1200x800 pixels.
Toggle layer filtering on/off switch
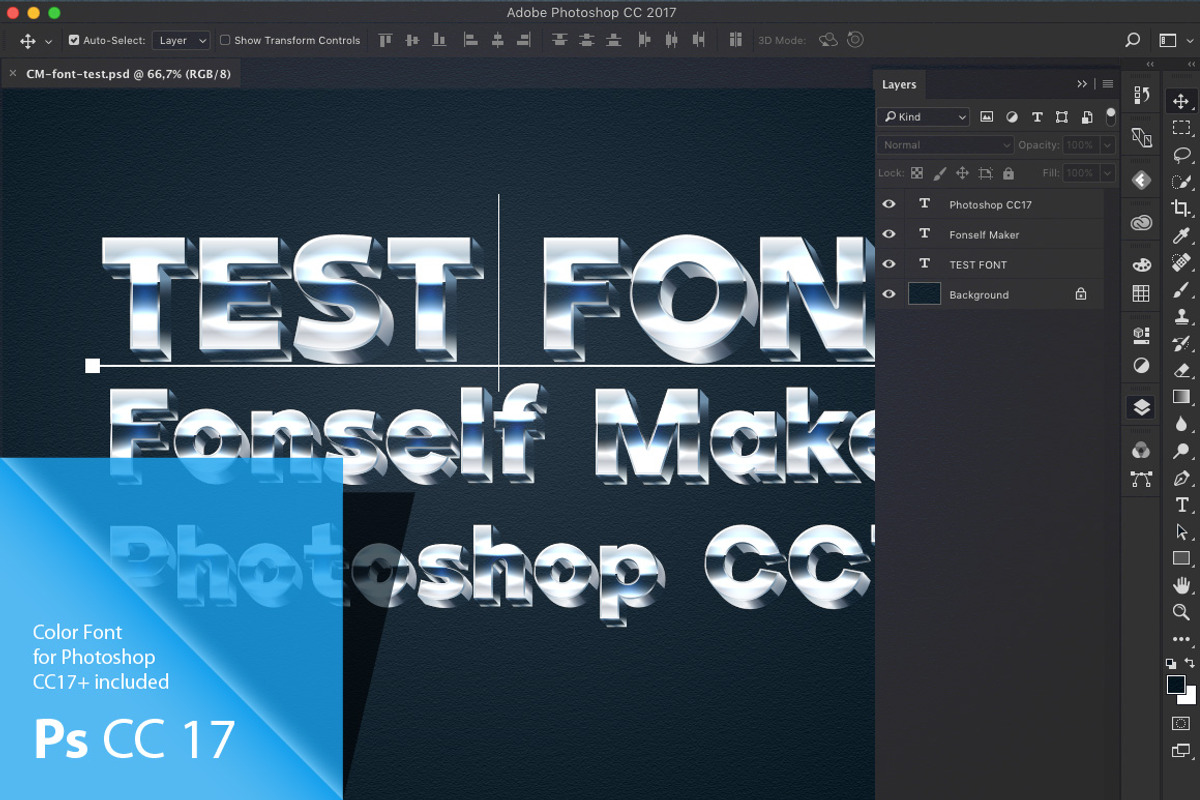tap(1110, 116)
